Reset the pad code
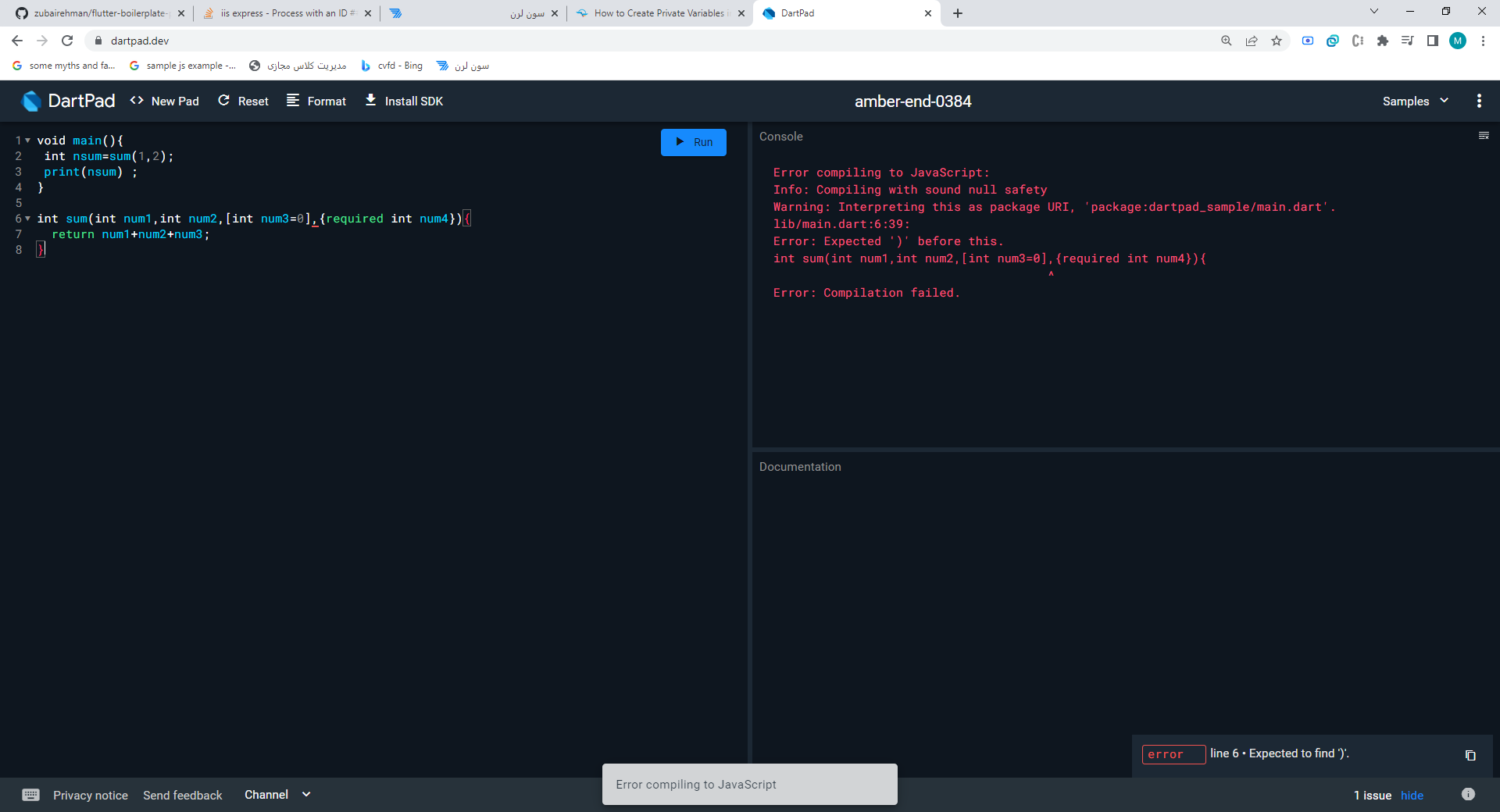The image size is (1500, 812). click(x=243, y=101)
